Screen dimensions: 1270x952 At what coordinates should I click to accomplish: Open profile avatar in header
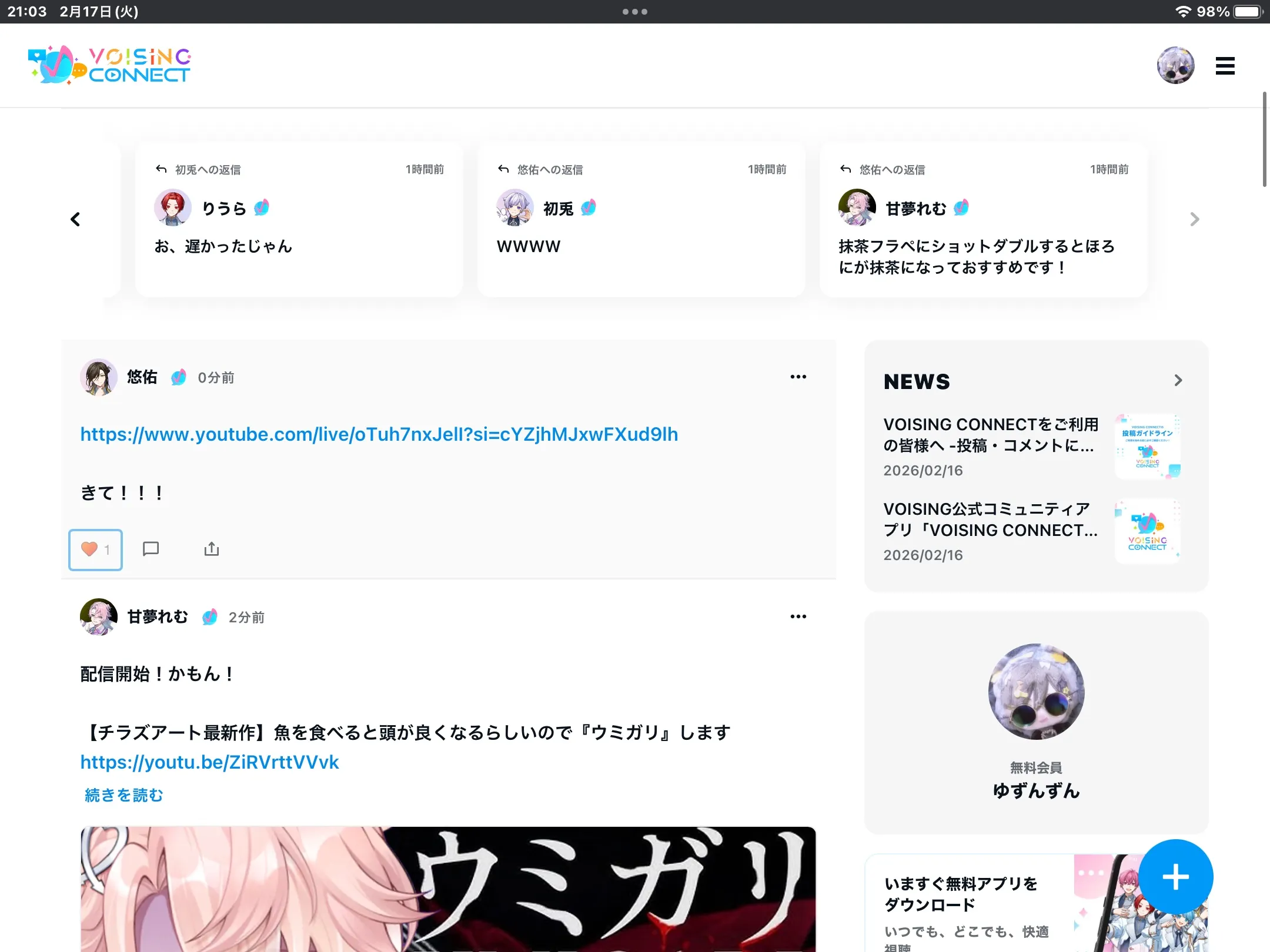click(x=1175, y=65)
